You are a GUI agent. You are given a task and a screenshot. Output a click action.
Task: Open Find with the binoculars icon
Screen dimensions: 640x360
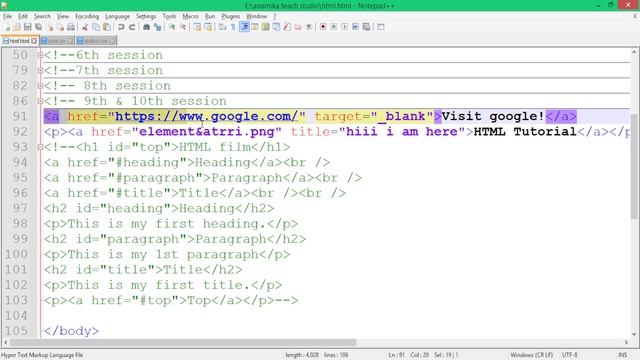146,27
